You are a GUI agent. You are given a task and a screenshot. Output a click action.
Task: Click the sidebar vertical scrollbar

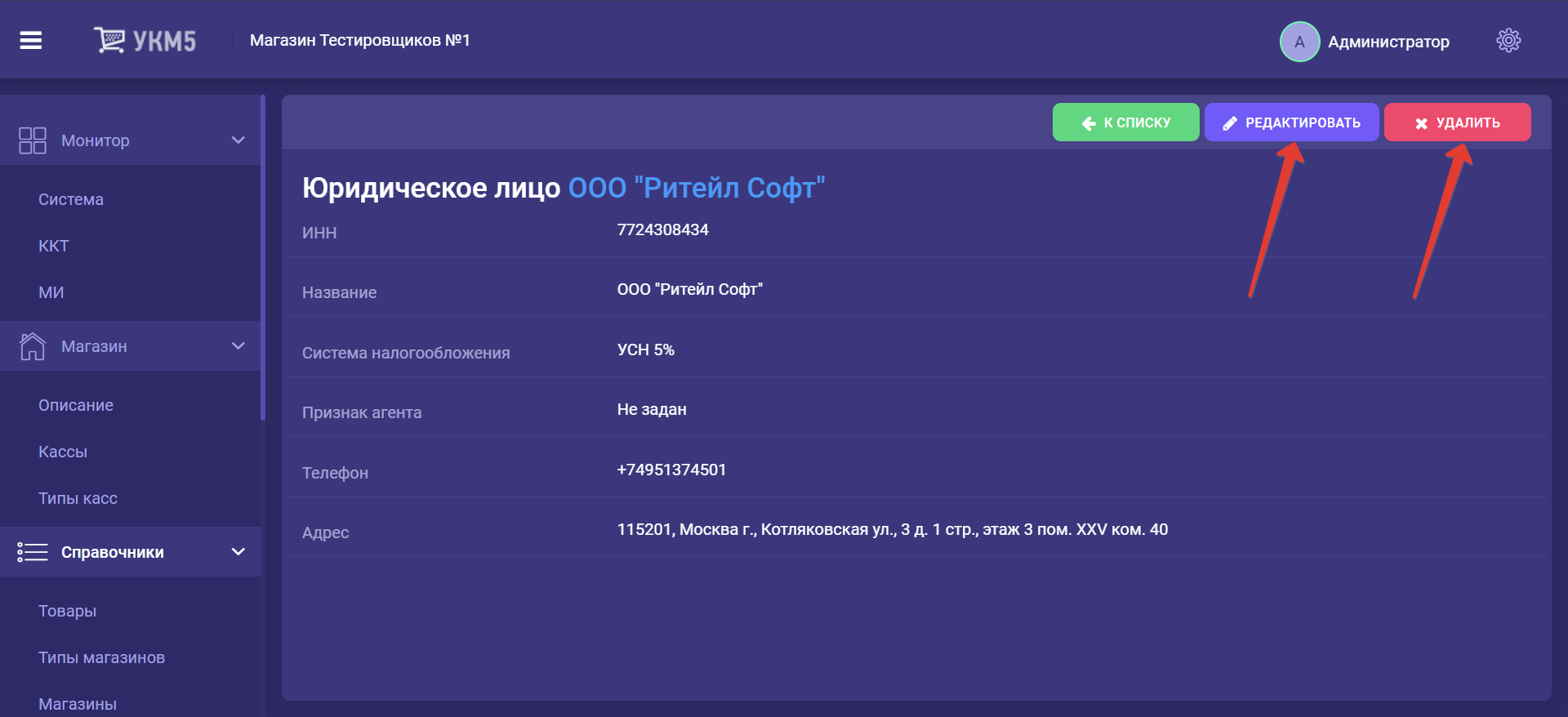click(x=263, y=258)
